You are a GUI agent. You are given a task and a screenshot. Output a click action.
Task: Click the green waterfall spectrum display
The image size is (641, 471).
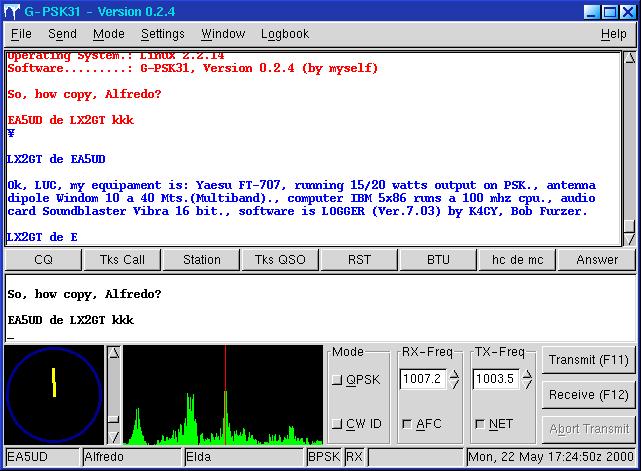click(222, 396)
